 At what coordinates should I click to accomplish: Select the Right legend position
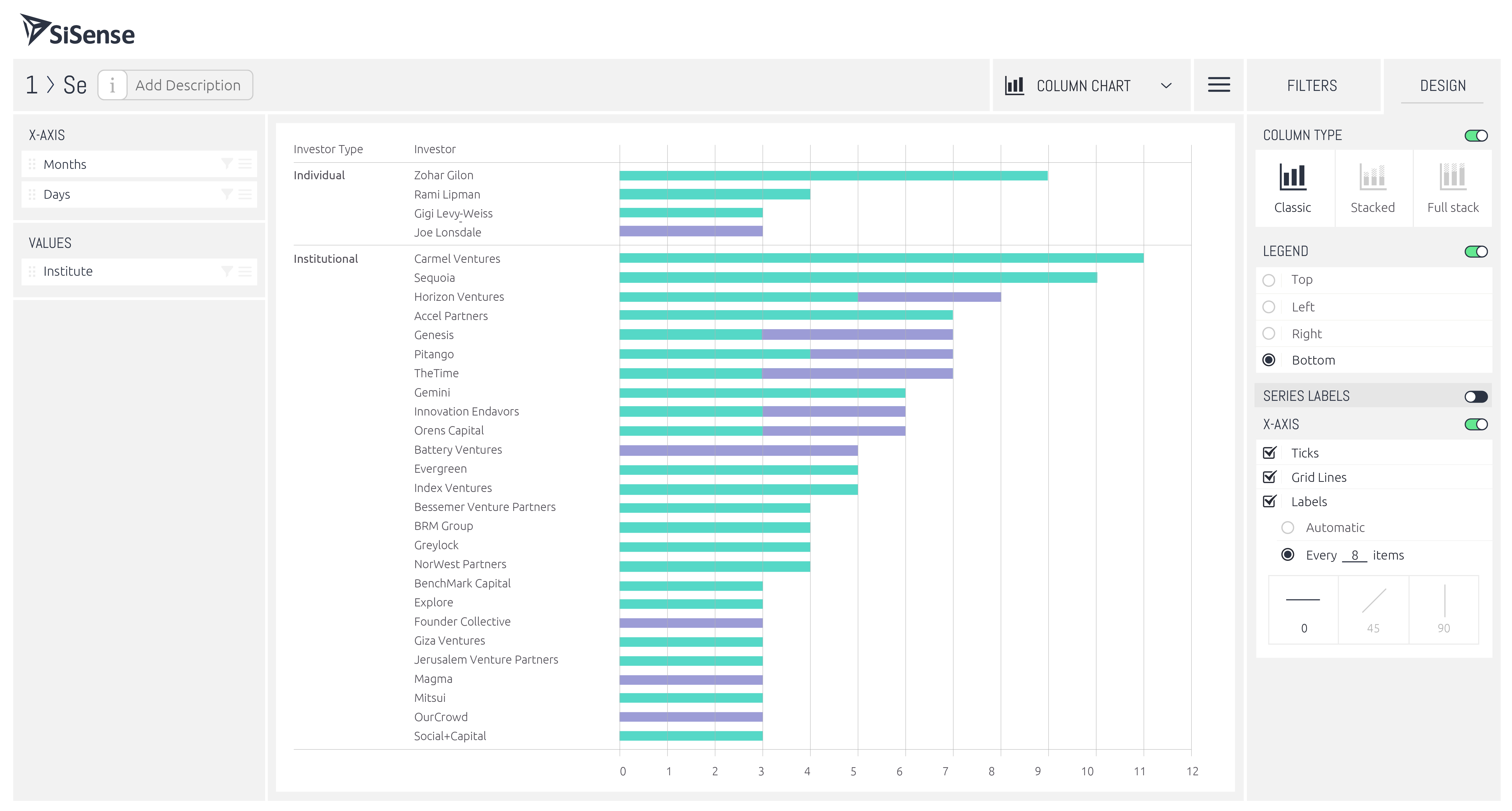coord(1269,333)
